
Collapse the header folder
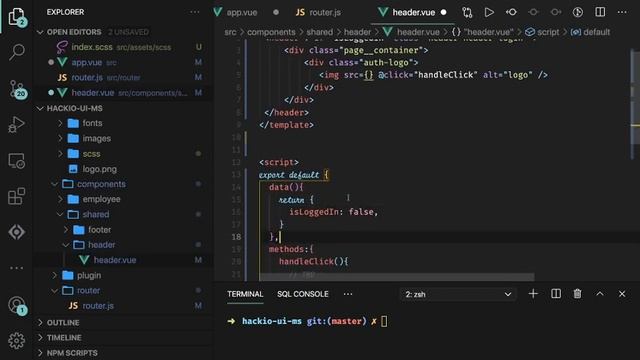click(x=66, y=245)
